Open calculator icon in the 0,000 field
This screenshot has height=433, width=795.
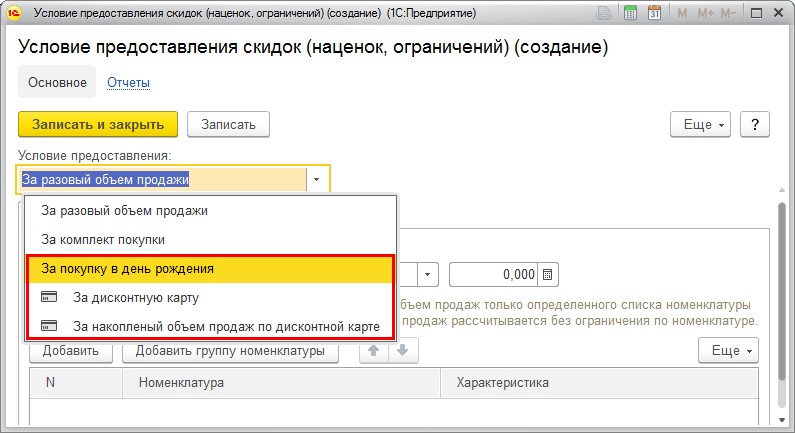tap(548, 275)
